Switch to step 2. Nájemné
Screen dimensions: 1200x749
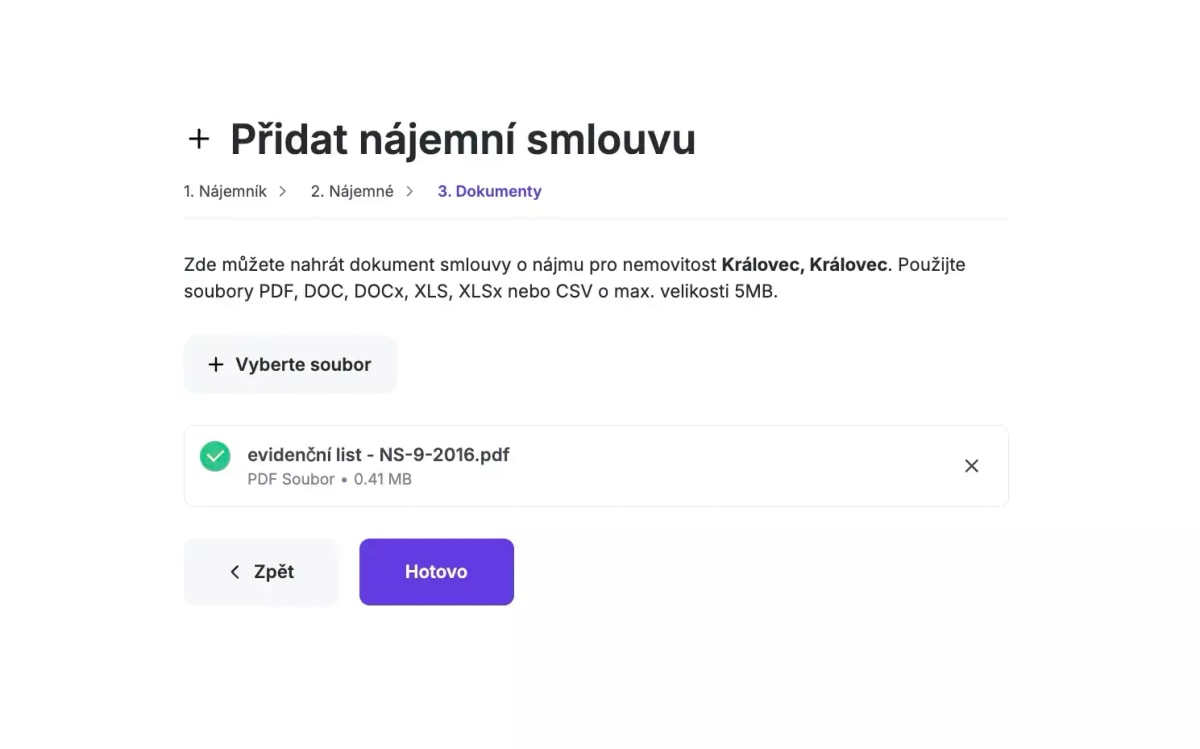[352, 190]
